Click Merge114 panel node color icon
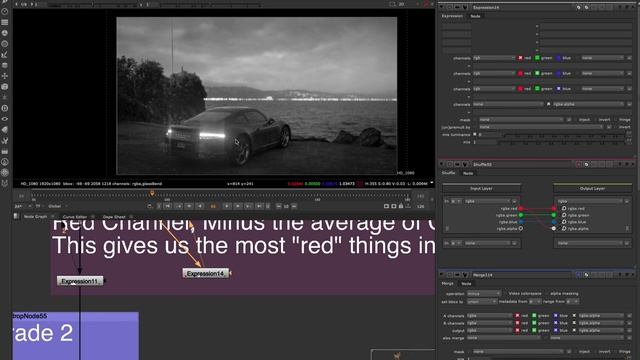 [x=579, y=275]
